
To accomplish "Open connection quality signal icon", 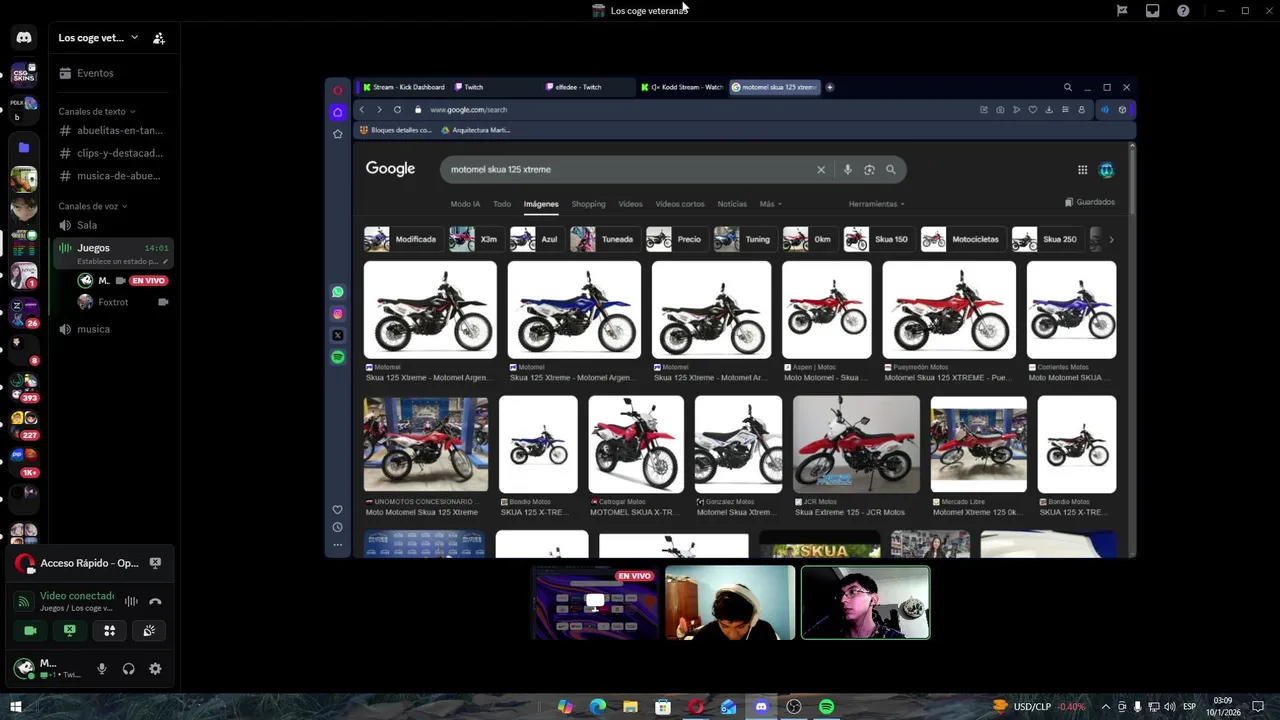I will [x=24, y=602].
